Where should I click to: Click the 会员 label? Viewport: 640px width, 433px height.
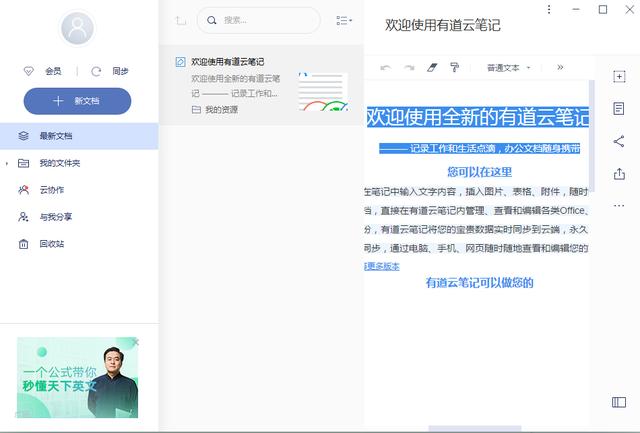(x=53, y=71)
